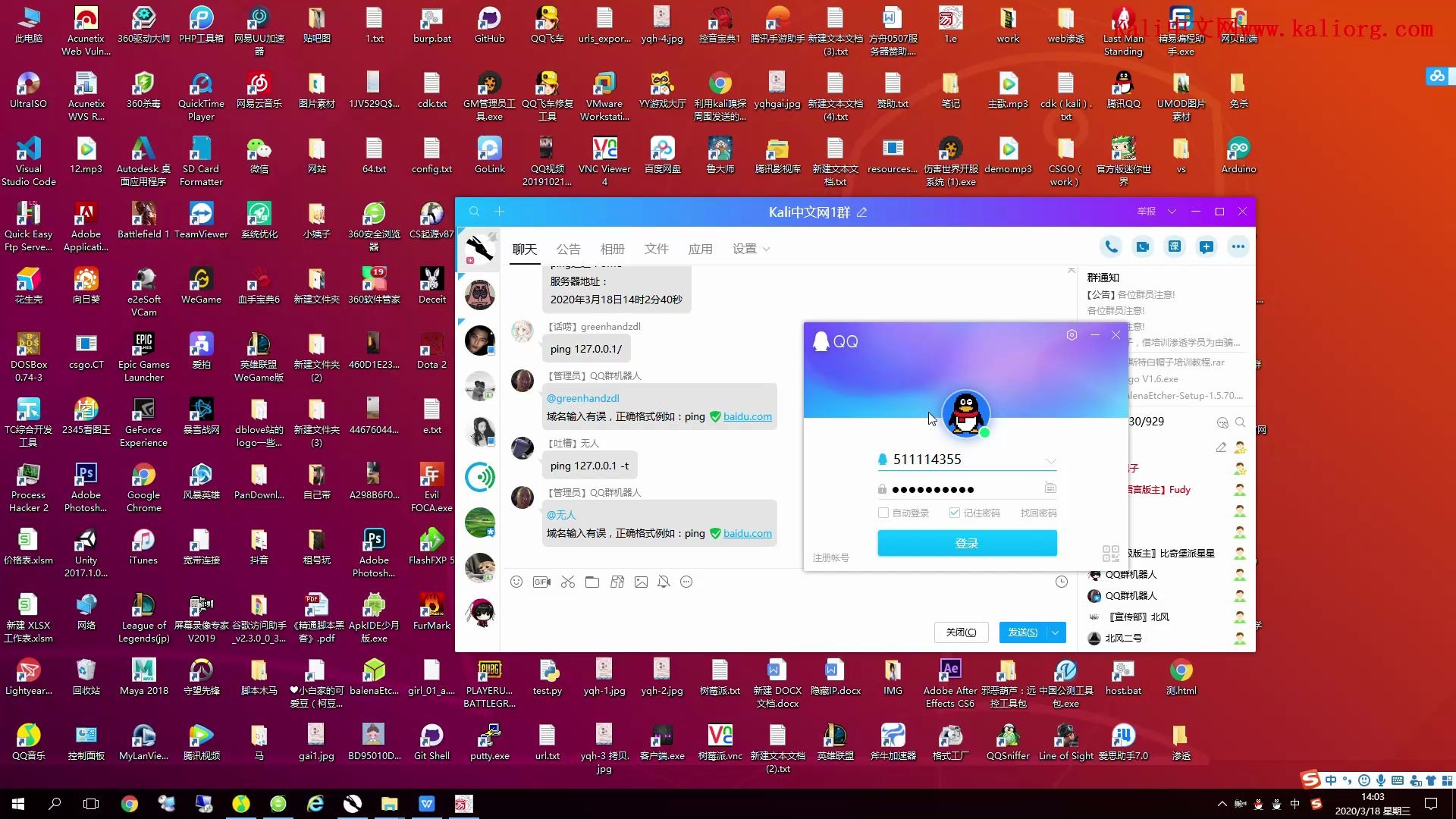Viewport: 1456px width, 819px height.
Task: Switch to the 公告 tab
Action: click(x=568, y=249)
